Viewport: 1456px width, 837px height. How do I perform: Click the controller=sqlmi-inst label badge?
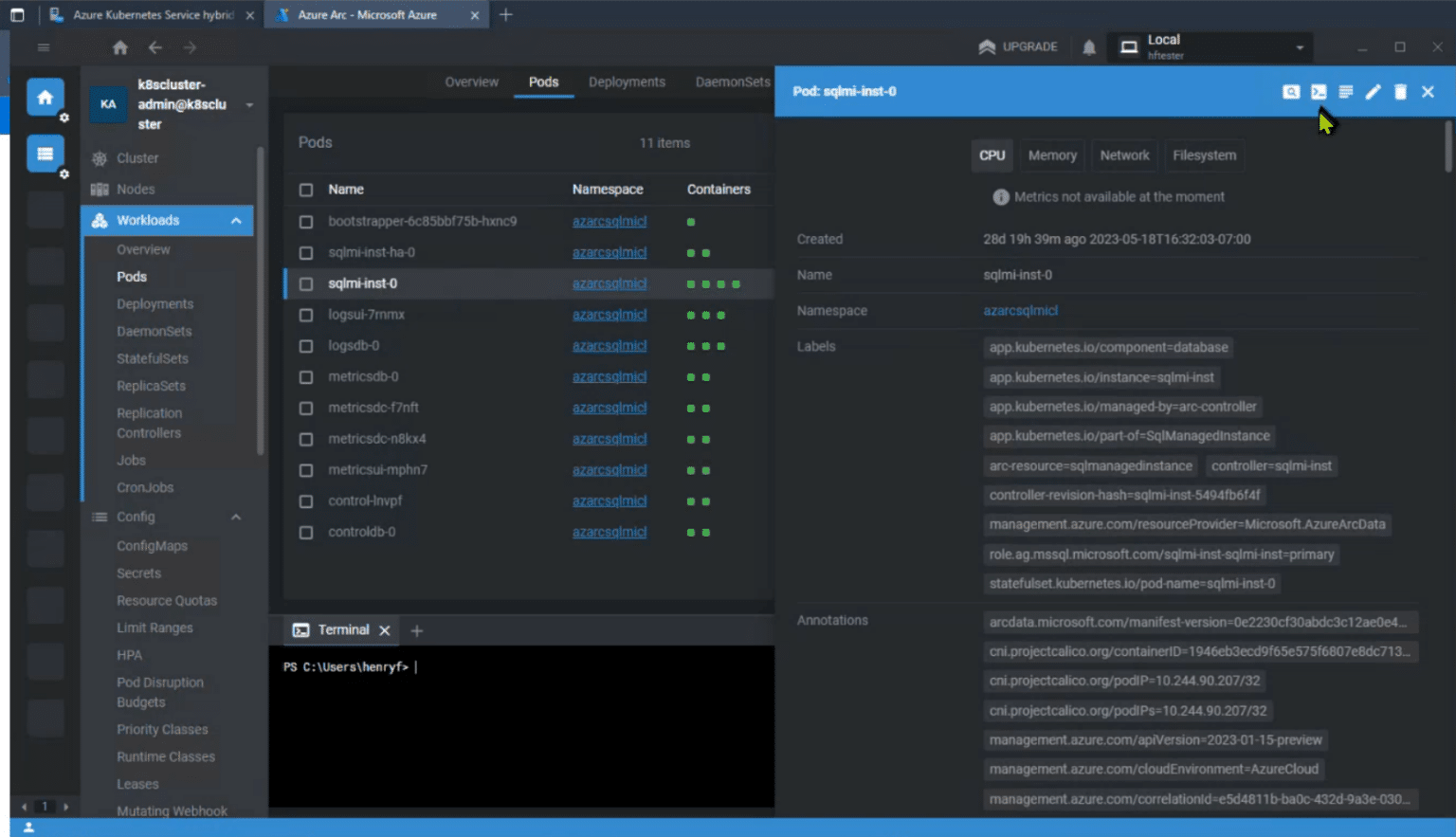point(1271,466)
